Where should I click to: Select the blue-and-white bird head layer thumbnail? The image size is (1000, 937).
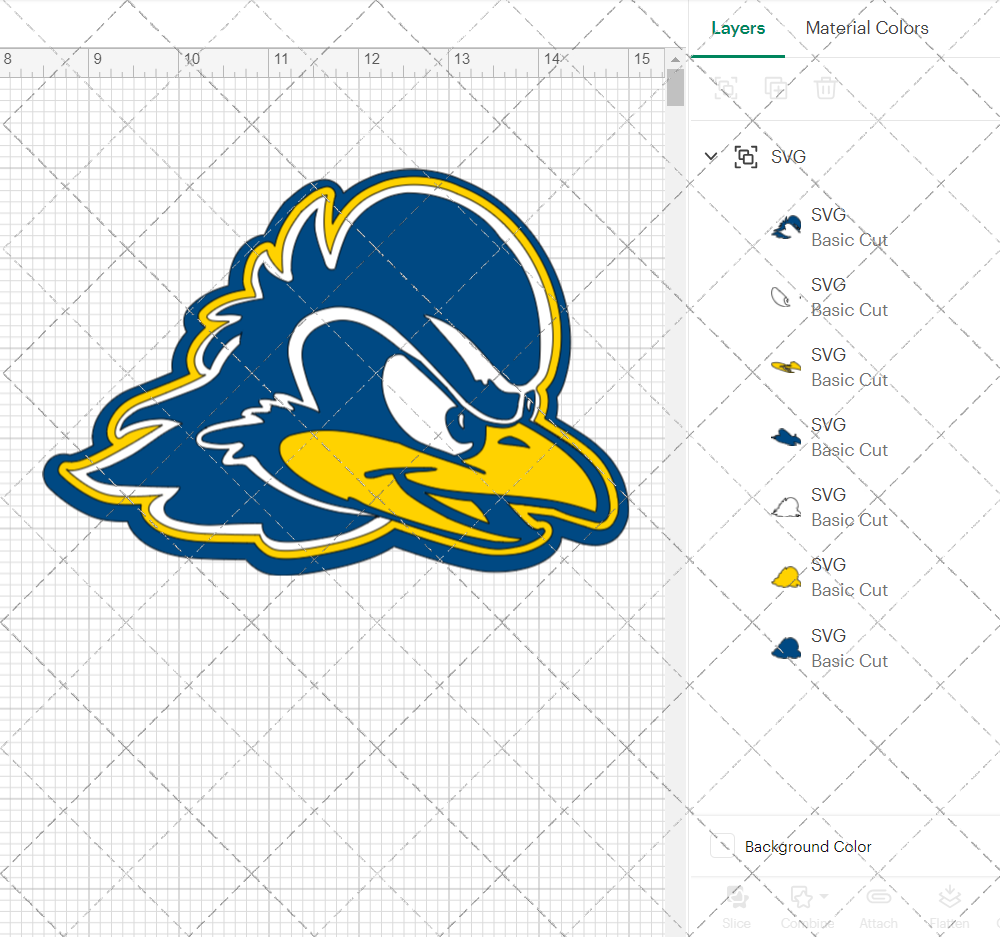click(786, 227)
